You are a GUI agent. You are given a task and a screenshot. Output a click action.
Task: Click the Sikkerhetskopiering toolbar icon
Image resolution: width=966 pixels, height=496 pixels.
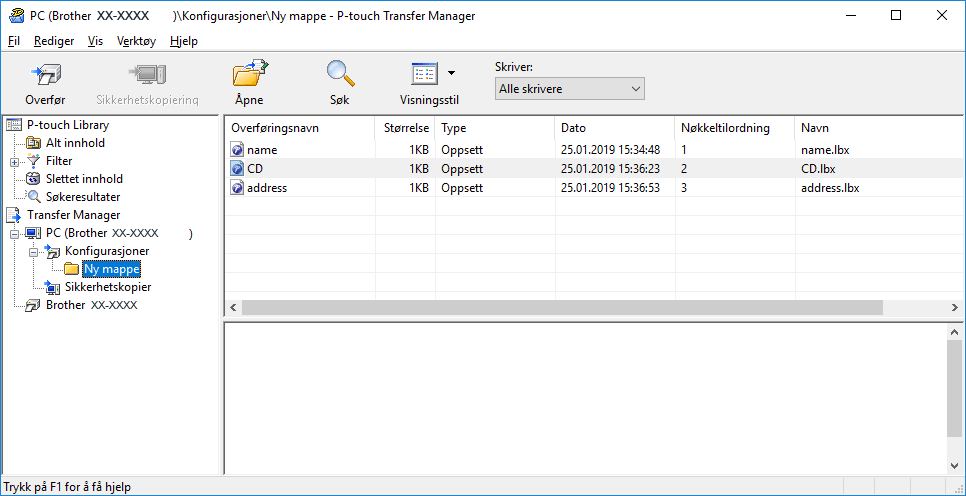[147, 75]
